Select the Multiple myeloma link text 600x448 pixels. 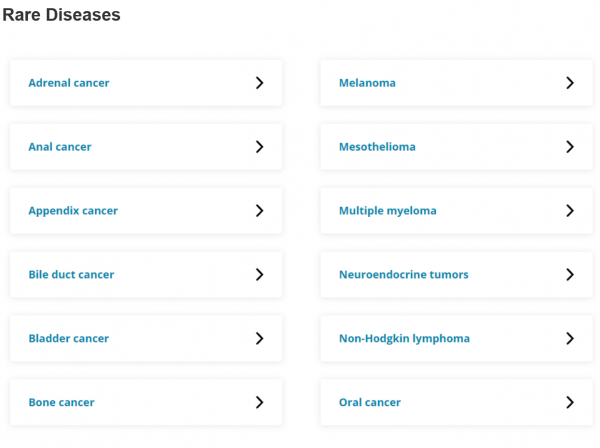pos(388,211)
